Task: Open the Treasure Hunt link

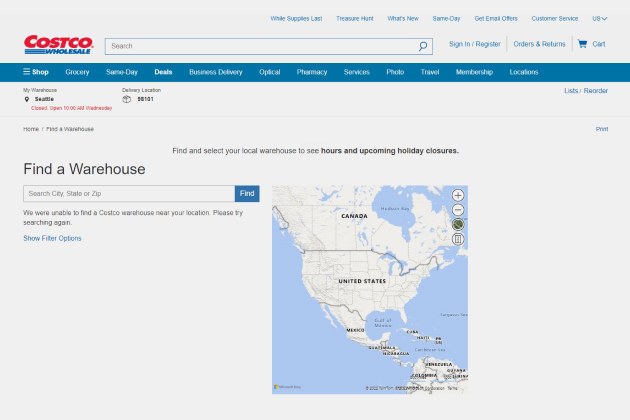Action: (355, 18)
